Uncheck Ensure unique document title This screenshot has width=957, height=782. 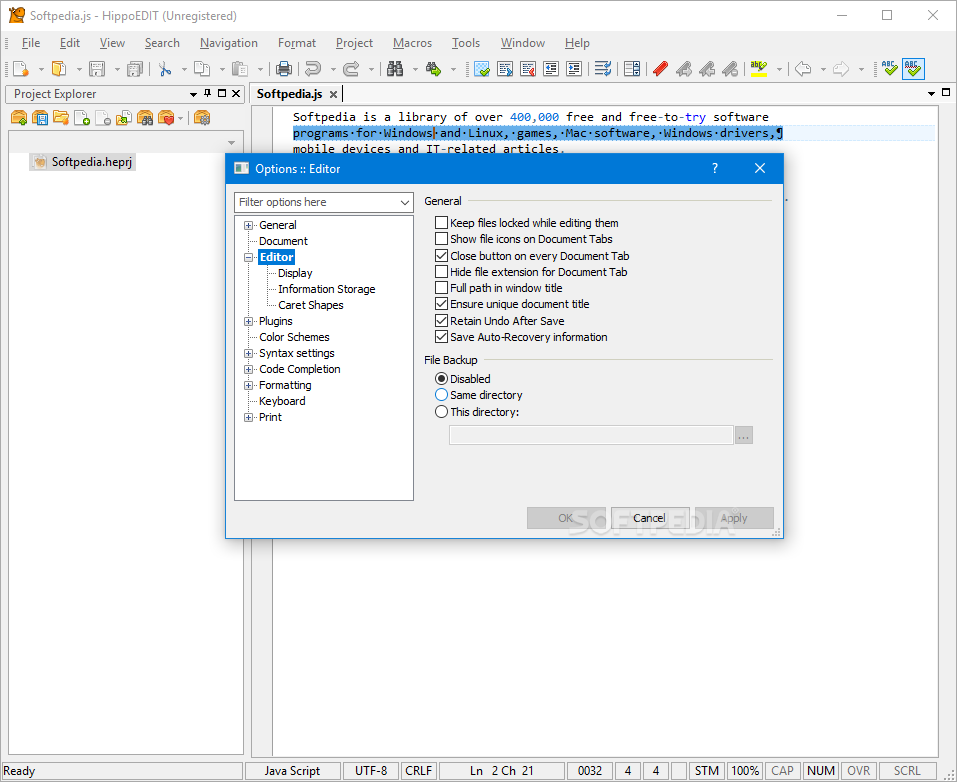pos(441,303)
